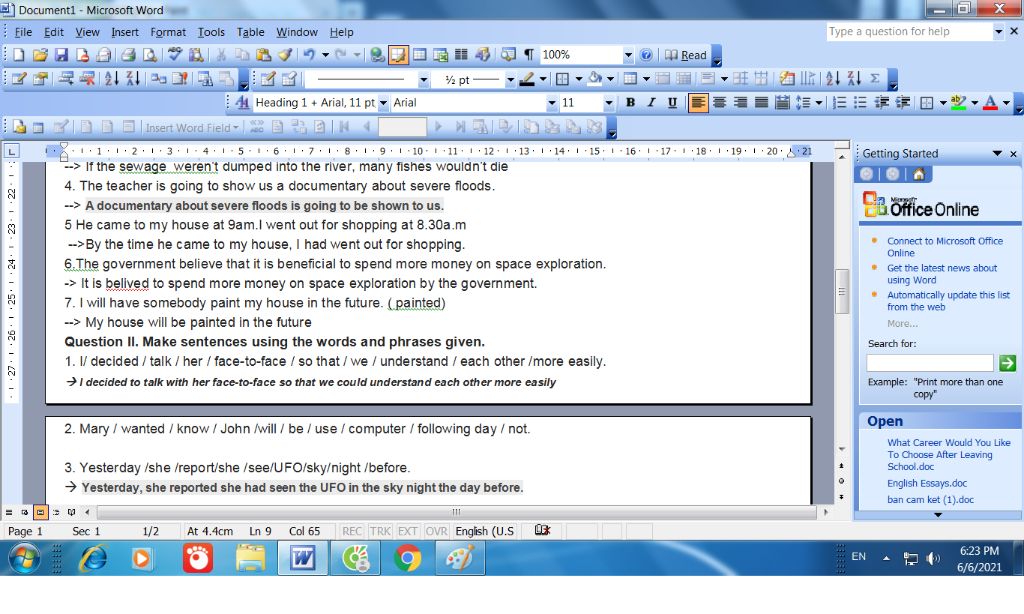
Task: Create a new blank document
Action: coord(19,56)
